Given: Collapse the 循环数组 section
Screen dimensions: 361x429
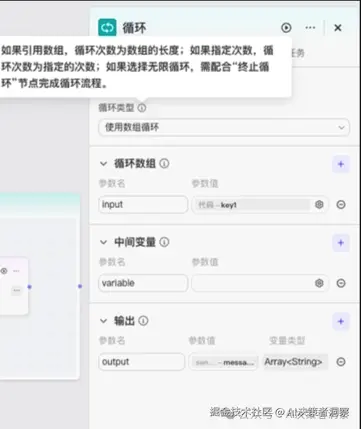Looking at the screenshot, I should point(104,164).
